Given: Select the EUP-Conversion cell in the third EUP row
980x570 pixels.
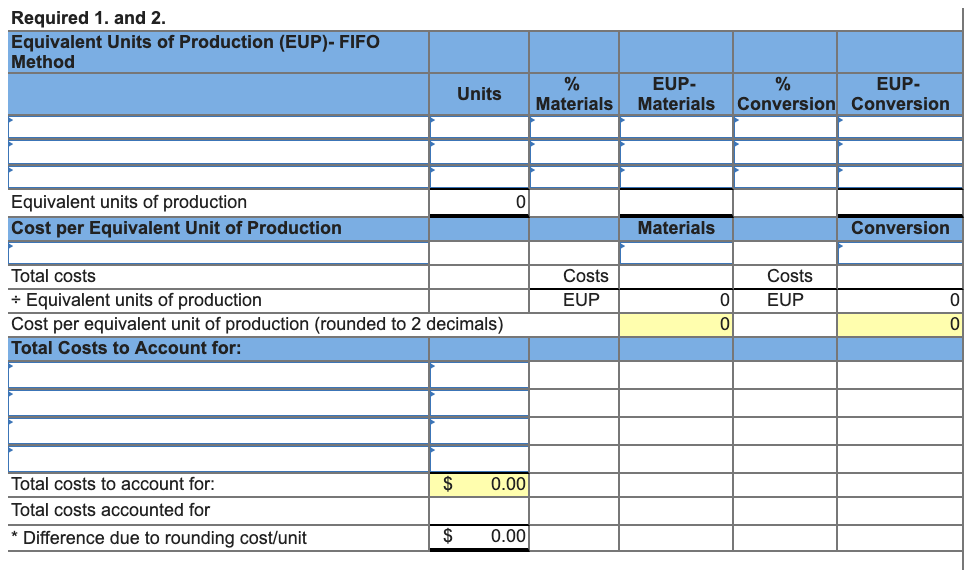Looking at the screenshot, I should [x=901, y=177].
